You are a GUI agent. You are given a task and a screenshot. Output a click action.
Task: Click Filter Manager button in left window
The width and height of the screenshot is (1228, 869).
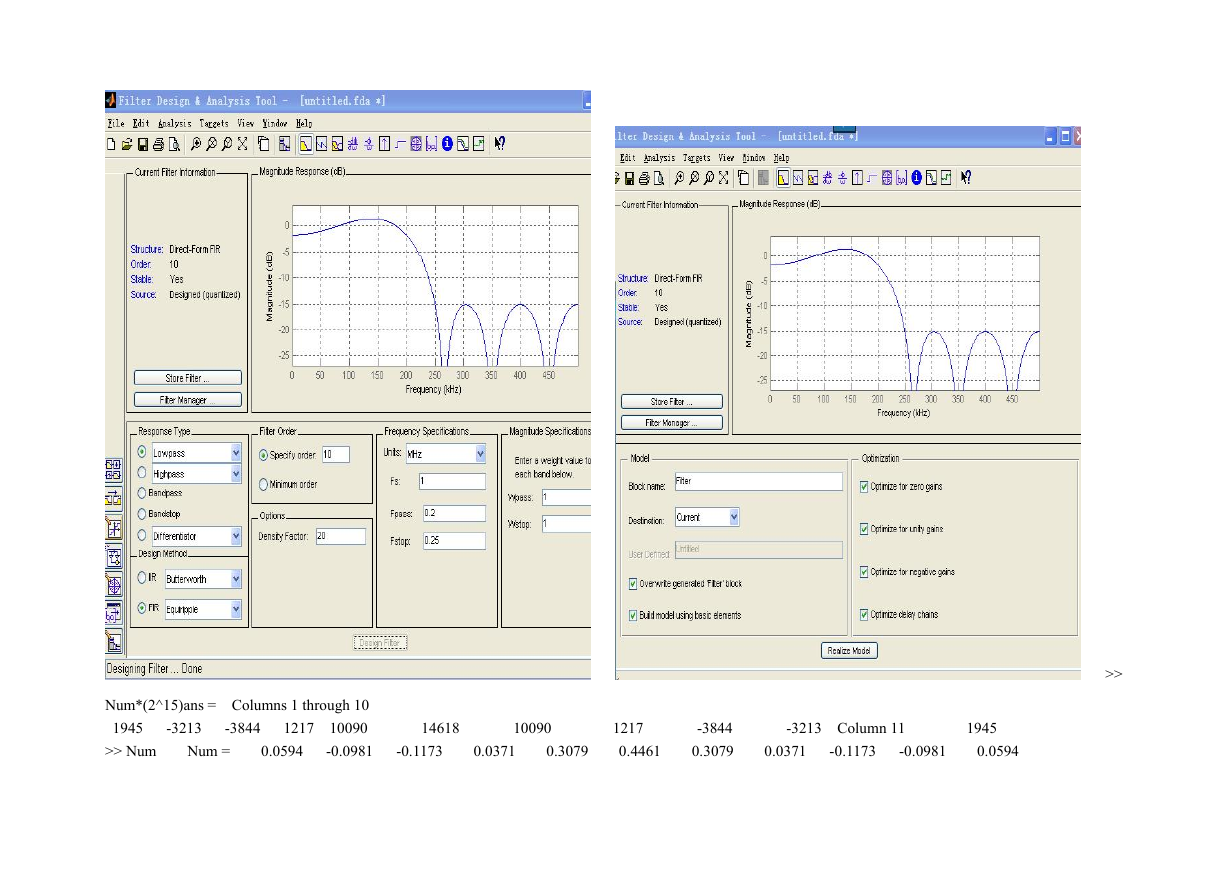pos(188,400)
